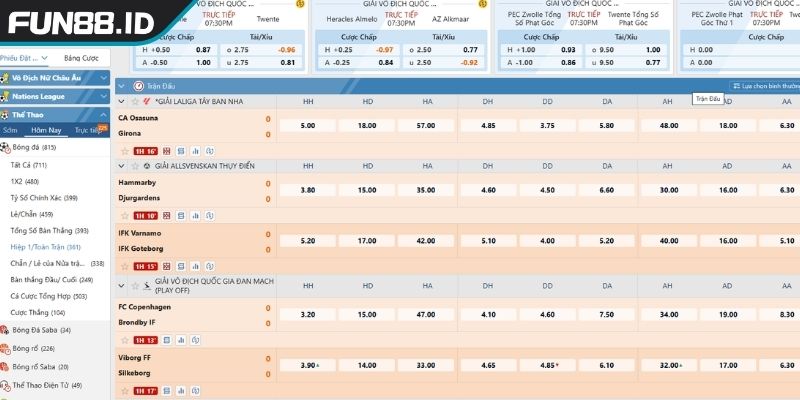Click the clock icon beside Trận Đấu
The image size is (800, 400).
[137, 86]
